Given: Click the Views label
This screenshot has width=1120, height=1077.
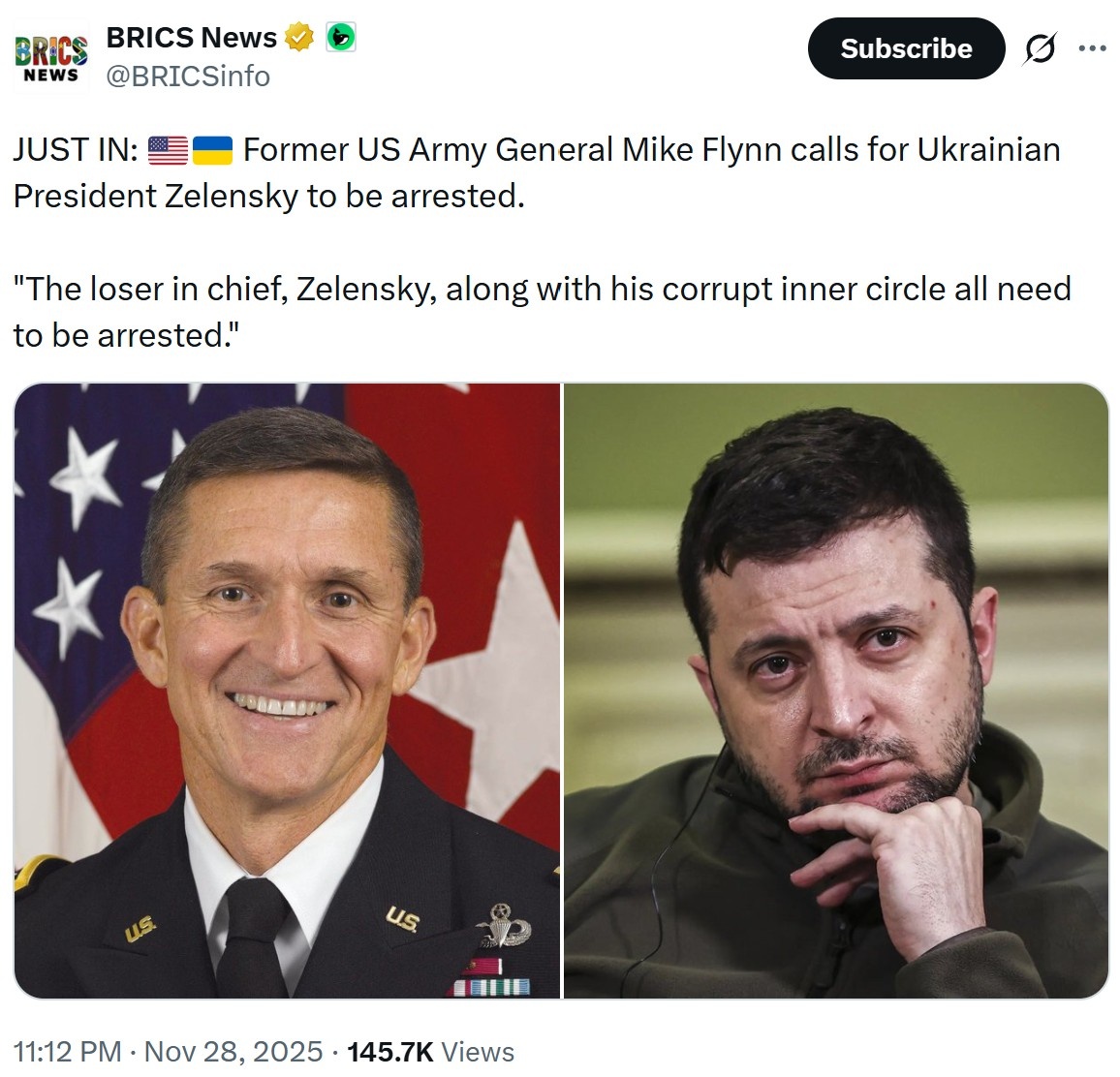Looking at the screenshot, I should pyautogui.click(x=478, y=1052).
